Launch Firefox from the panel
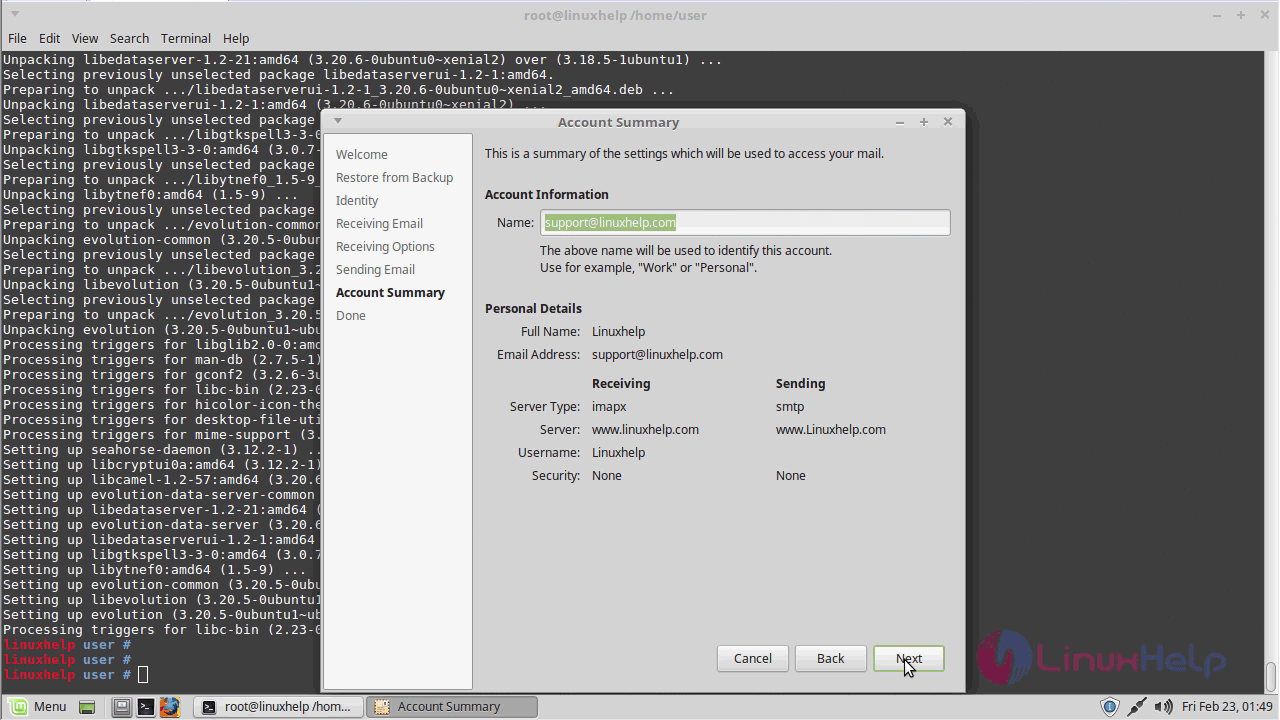Screen dimensions: 1280x720 [x=169, y=707]
